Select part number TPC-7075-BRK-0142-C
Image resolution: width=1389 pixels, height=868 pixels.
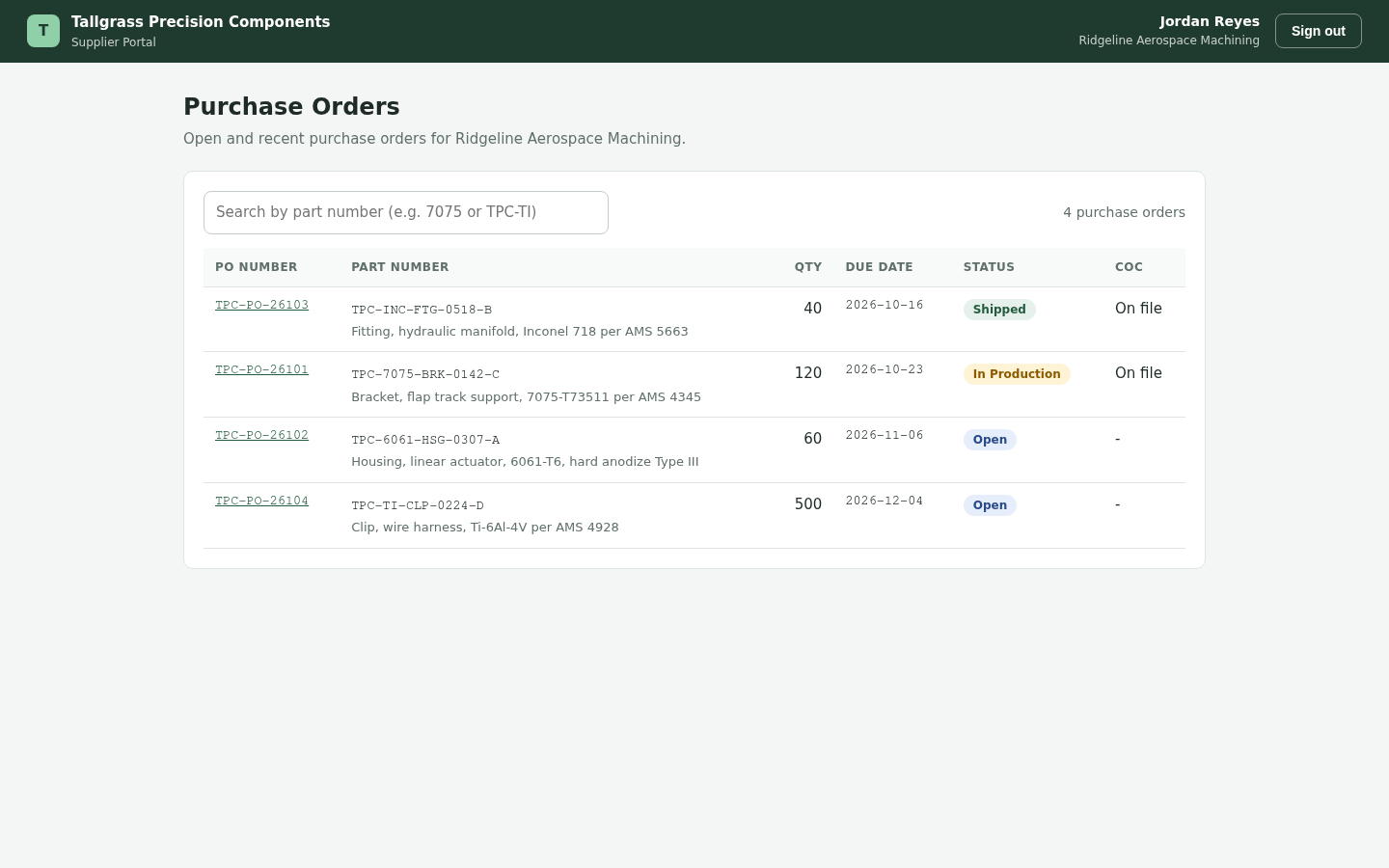(x=425, y=374)
